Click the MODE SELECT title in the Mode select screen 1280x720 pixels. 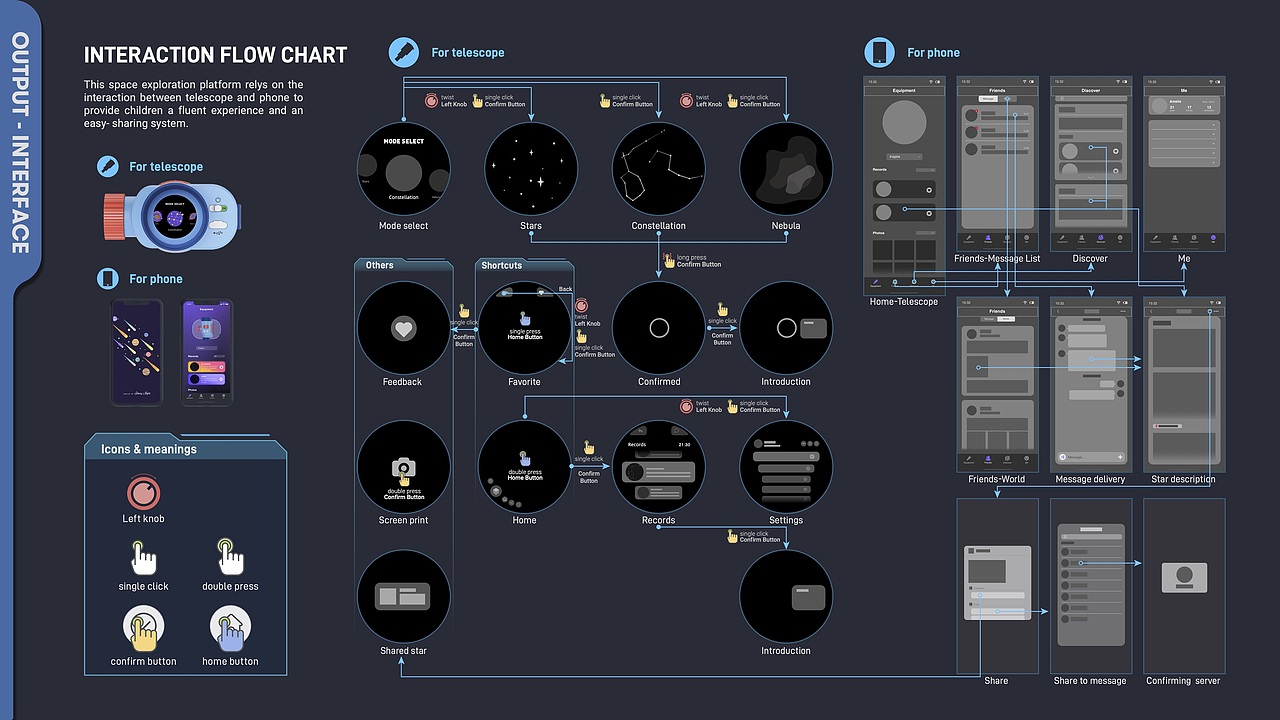coord(404,142)
